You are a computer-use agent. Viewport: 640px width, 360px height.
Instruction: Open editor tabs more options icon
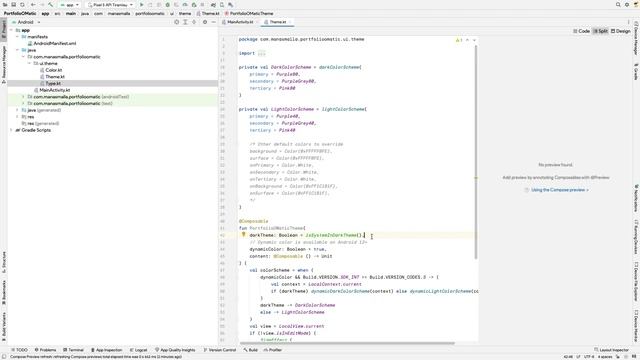629,22
